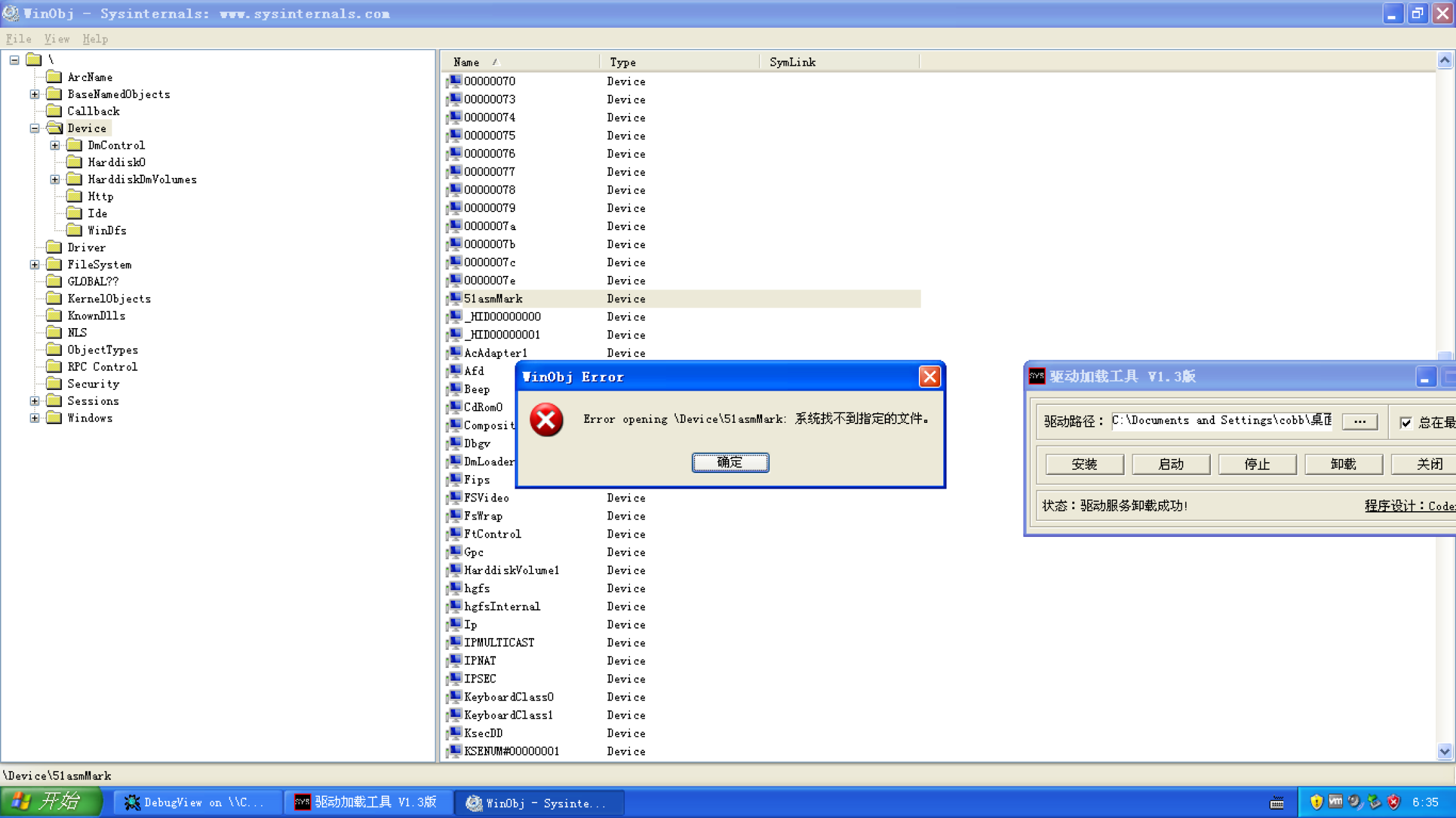Click the red error icon in WinObj Error dialog
1456x818 pixels.
pos(546,420)
